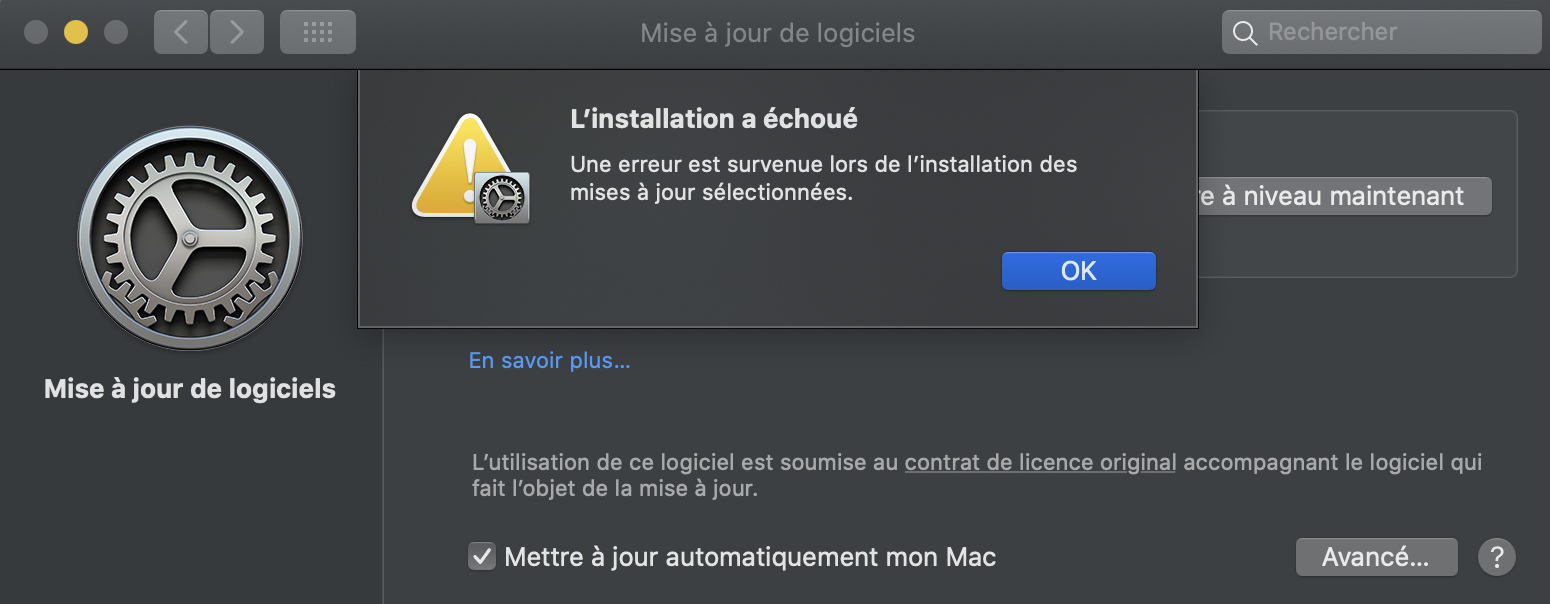Go back with the left arrow button
This screenshot has height=604, width=1550.
click(x=181, y=32)
